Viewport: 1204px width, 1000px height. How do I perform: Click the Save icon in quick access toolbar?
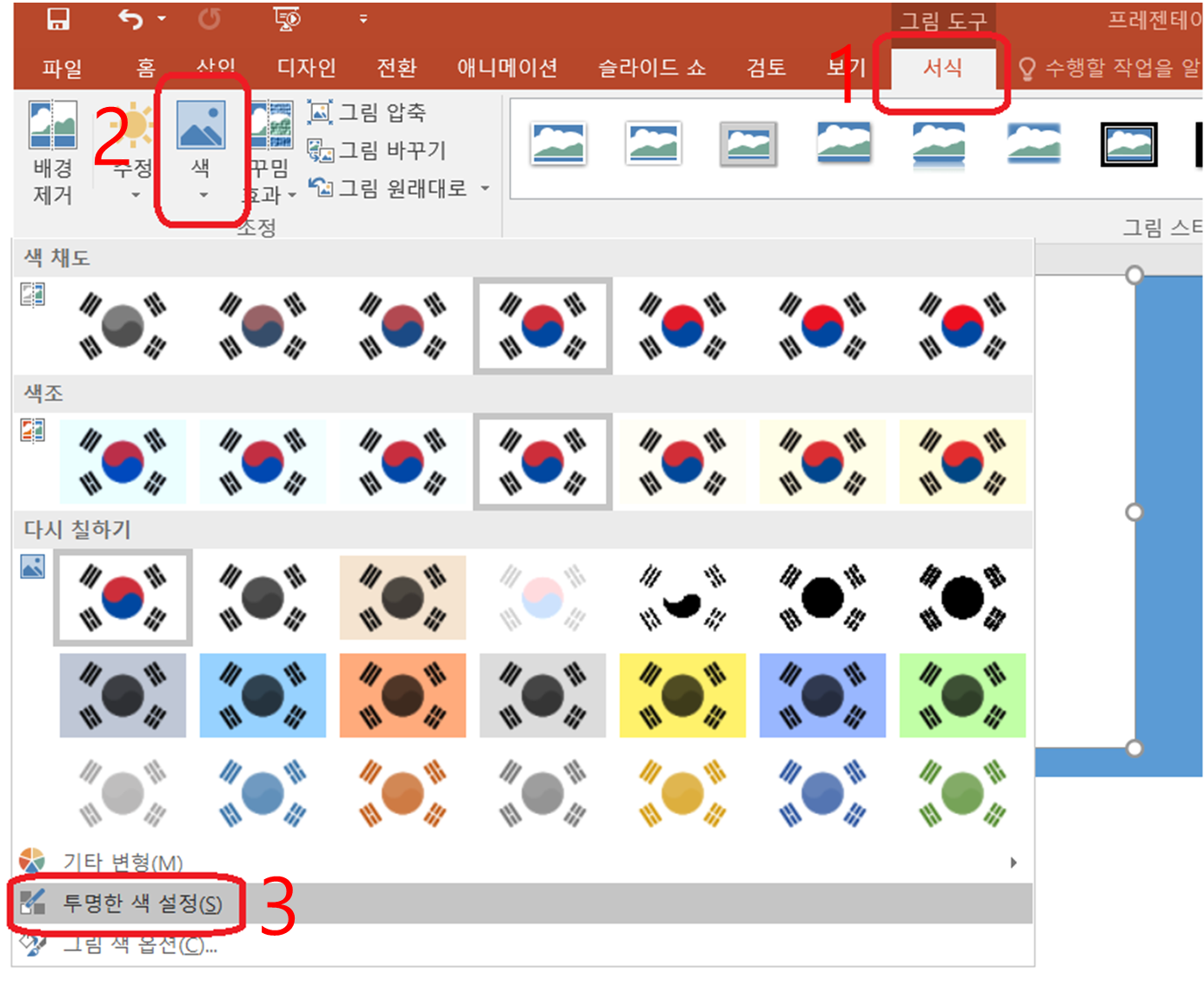pos(58,18)
